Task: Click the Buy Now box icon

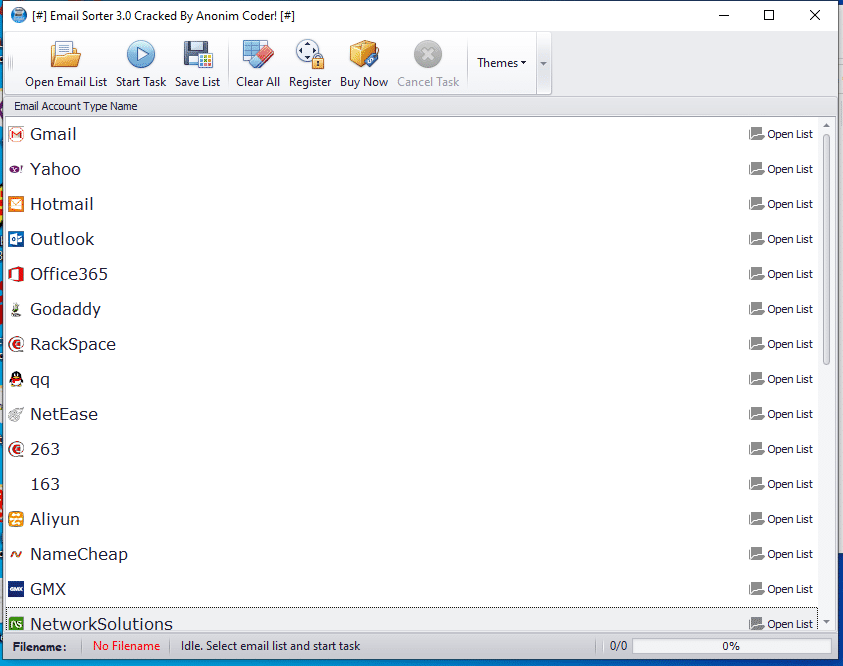Action: point(364,54)
